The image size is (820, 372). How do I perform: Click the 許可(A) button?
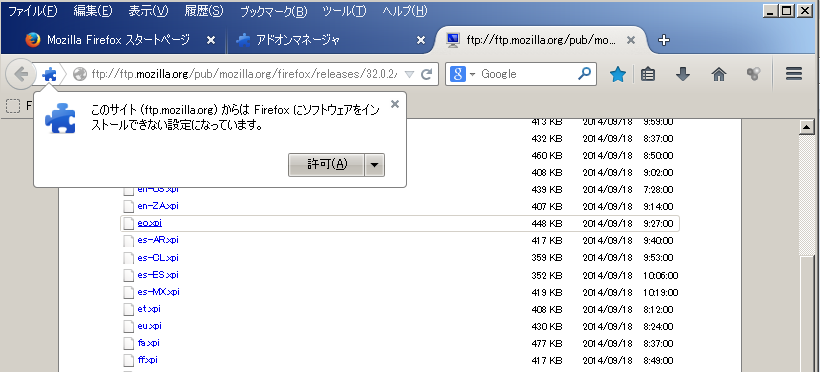[326, 164]
